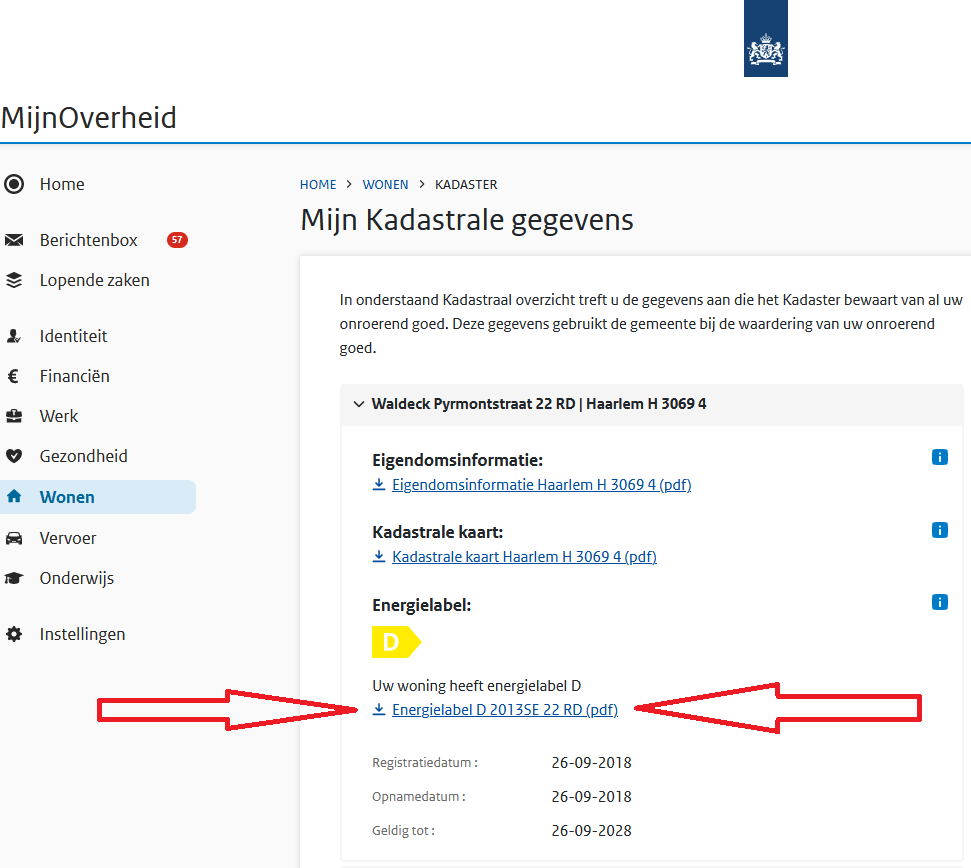
Task: Open the Gezondheid menu item
Action: pos(84,456)
